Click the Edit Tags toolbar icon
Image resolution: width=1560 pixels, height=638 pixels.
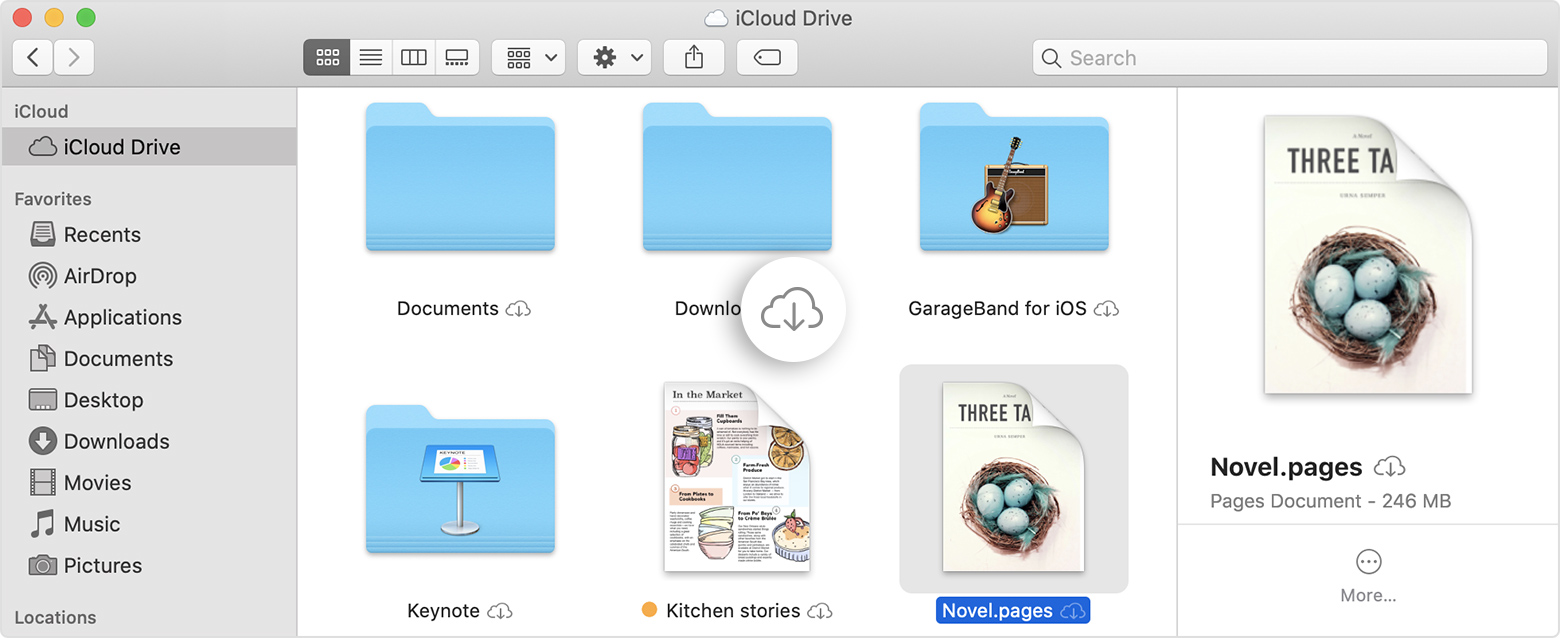coord(766,58)
